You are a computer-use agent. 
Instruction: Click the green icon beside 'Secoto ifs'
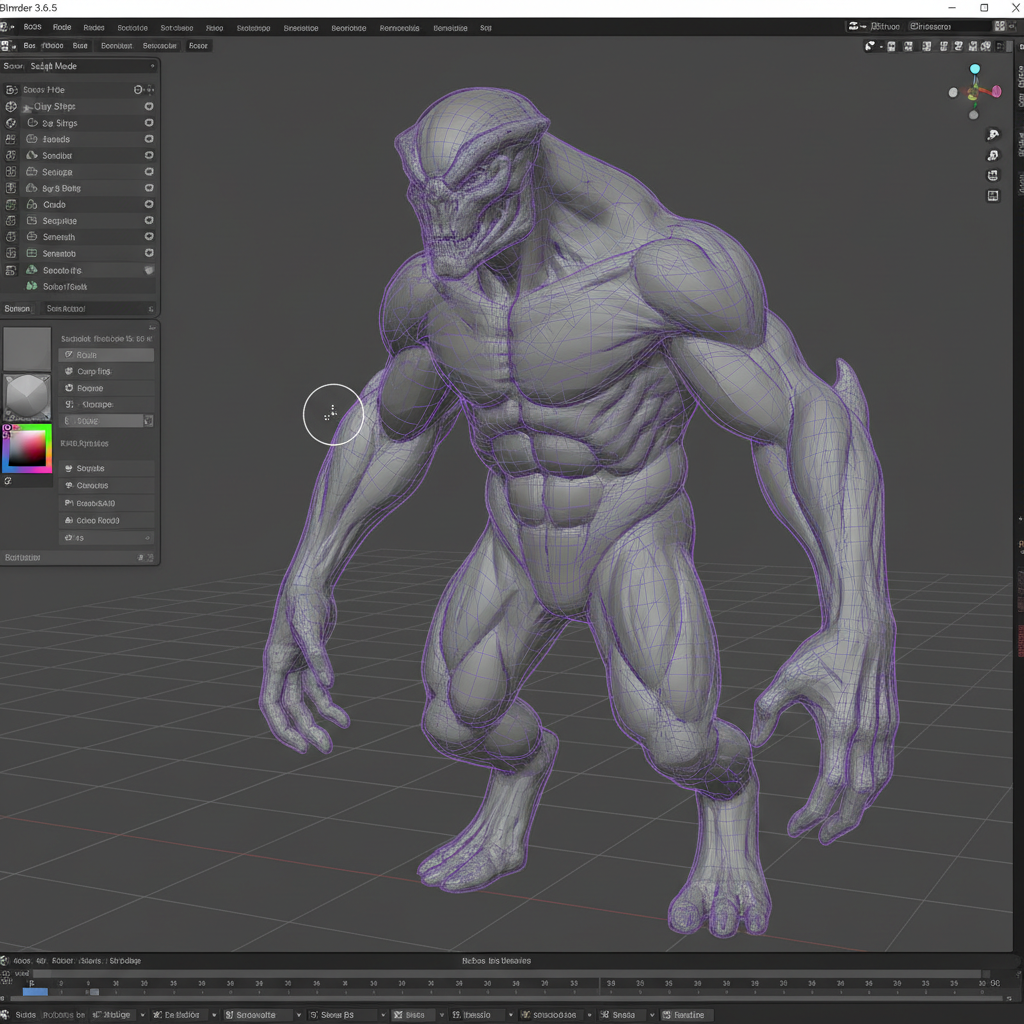[32, 271]
